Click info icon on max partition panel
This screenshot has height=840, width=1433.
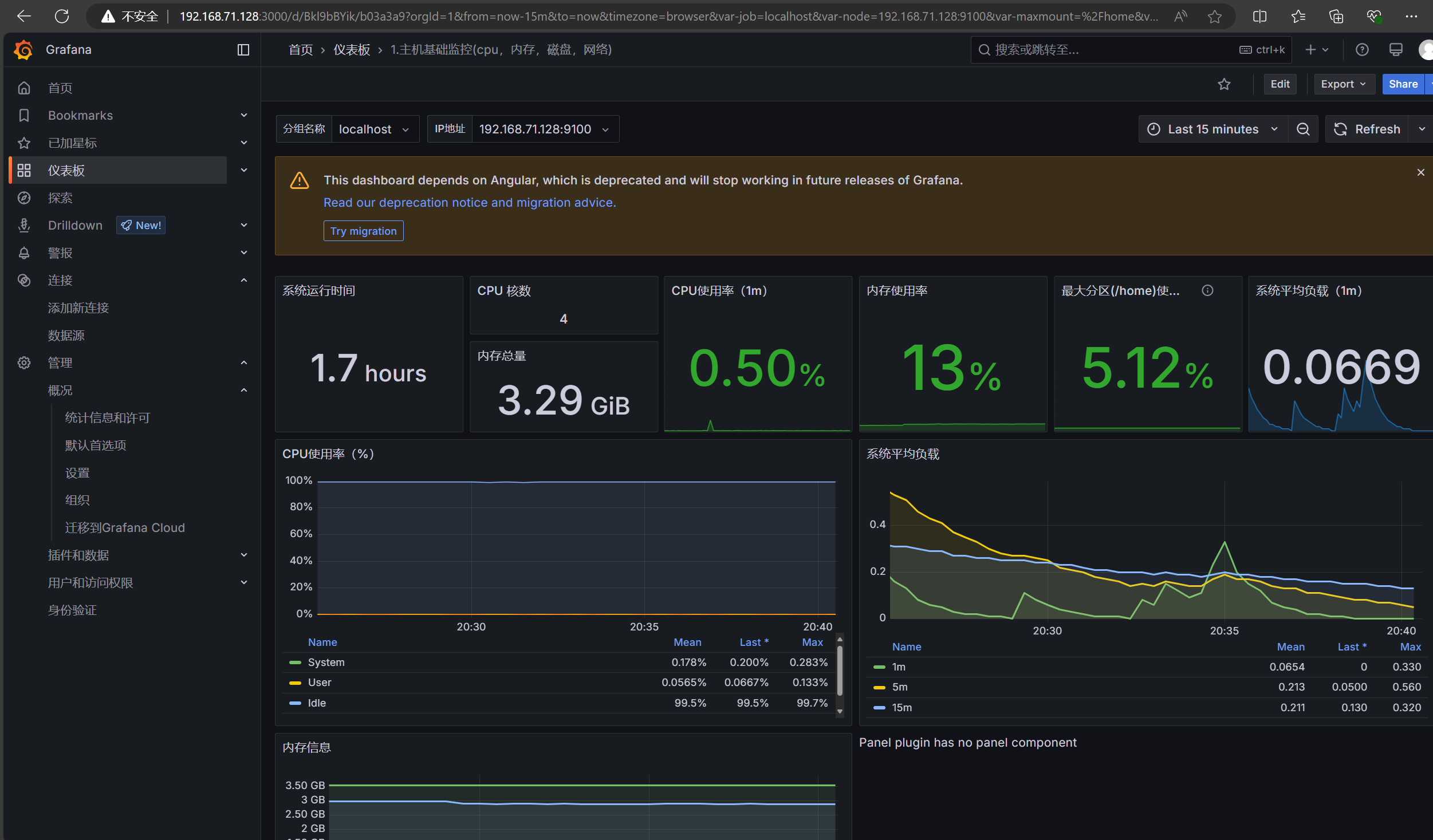pos(1207,290)
